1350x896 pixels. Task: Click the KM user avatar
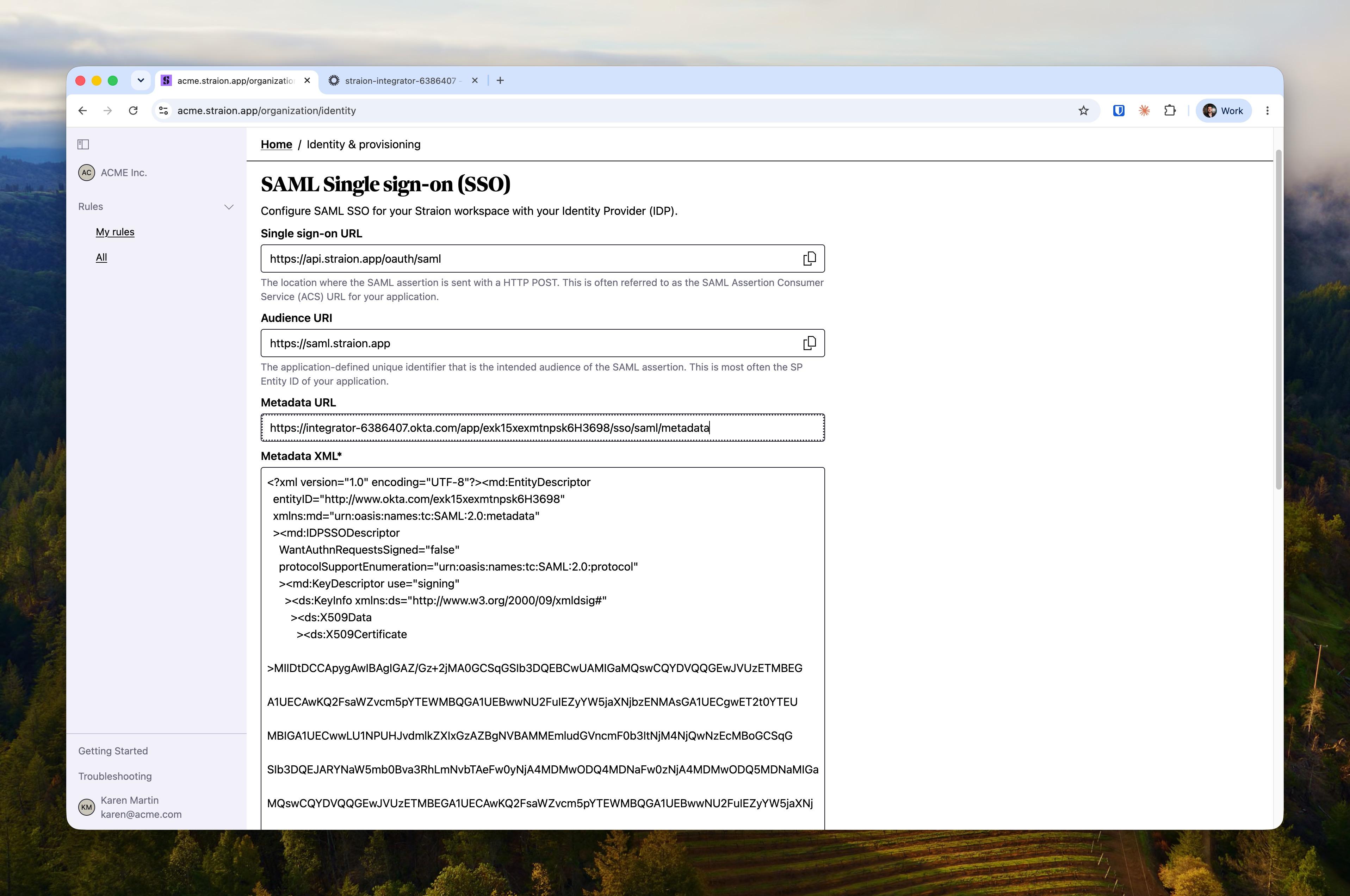[86, 807]
